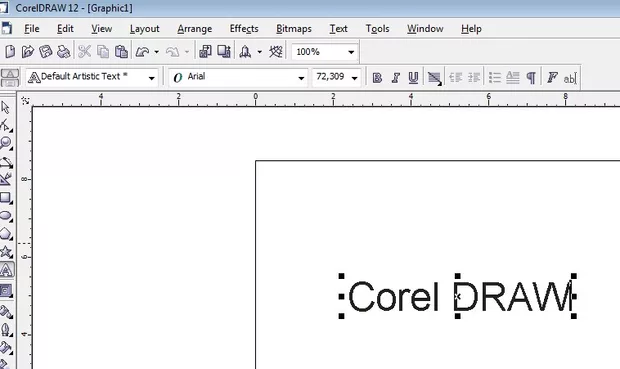620x369 pixels.
Task: Redo the last undone action
Action: 172,51
